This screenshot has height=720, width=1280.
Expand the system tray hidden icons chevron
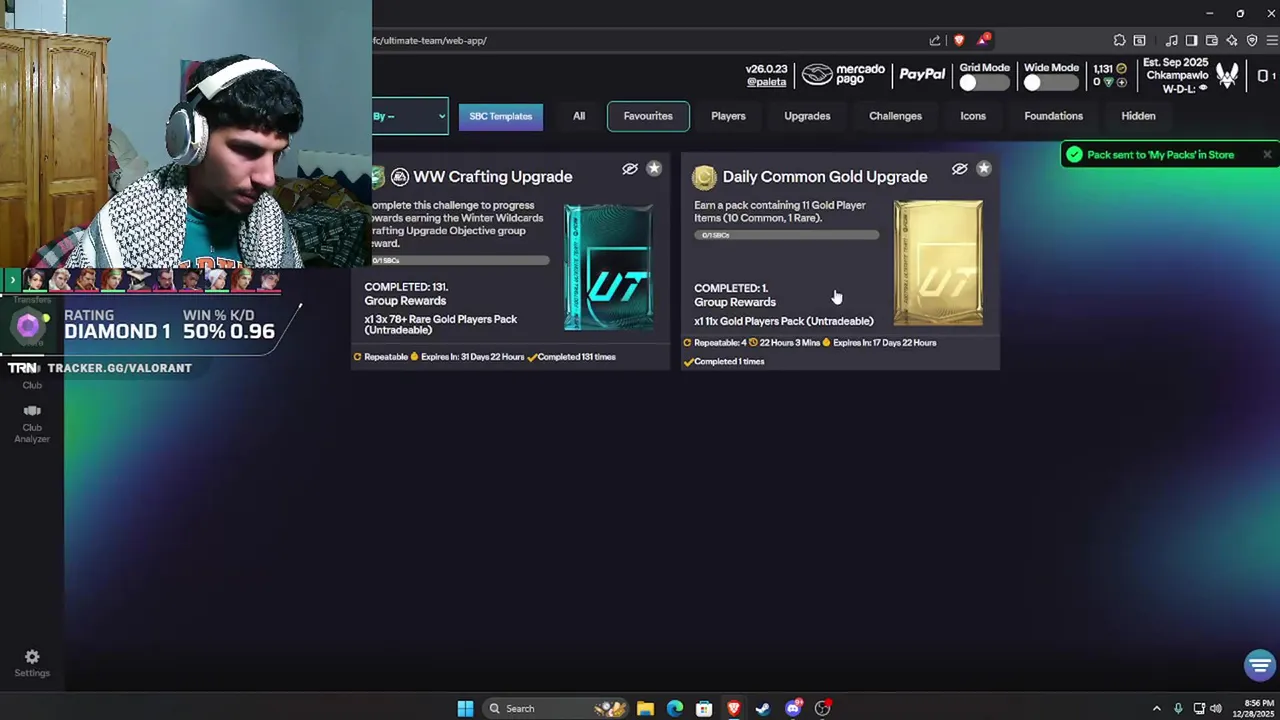click(x=1156, y=708)
